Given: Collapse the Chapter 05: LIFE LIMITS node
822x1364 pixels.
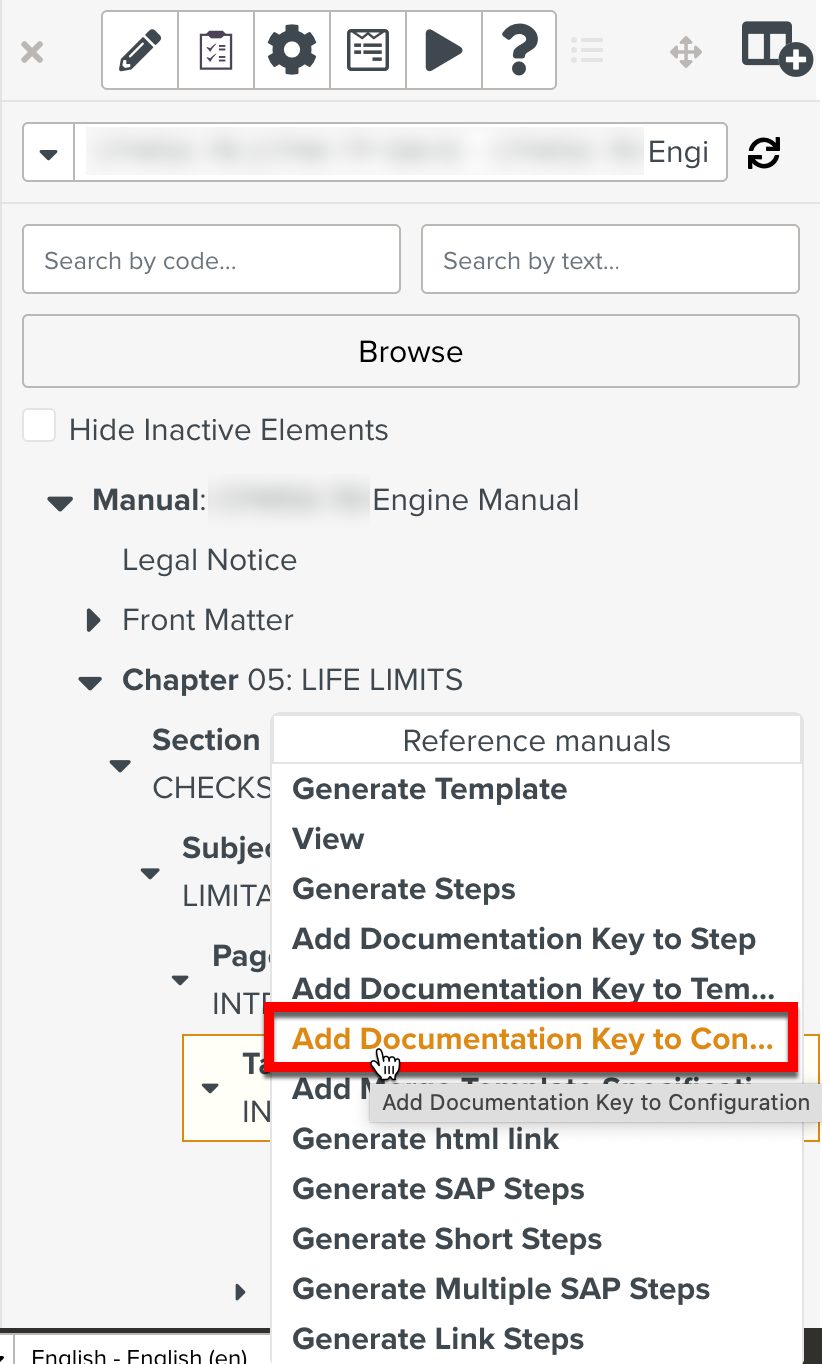Looking at the screenshot, I should point(89,682).
